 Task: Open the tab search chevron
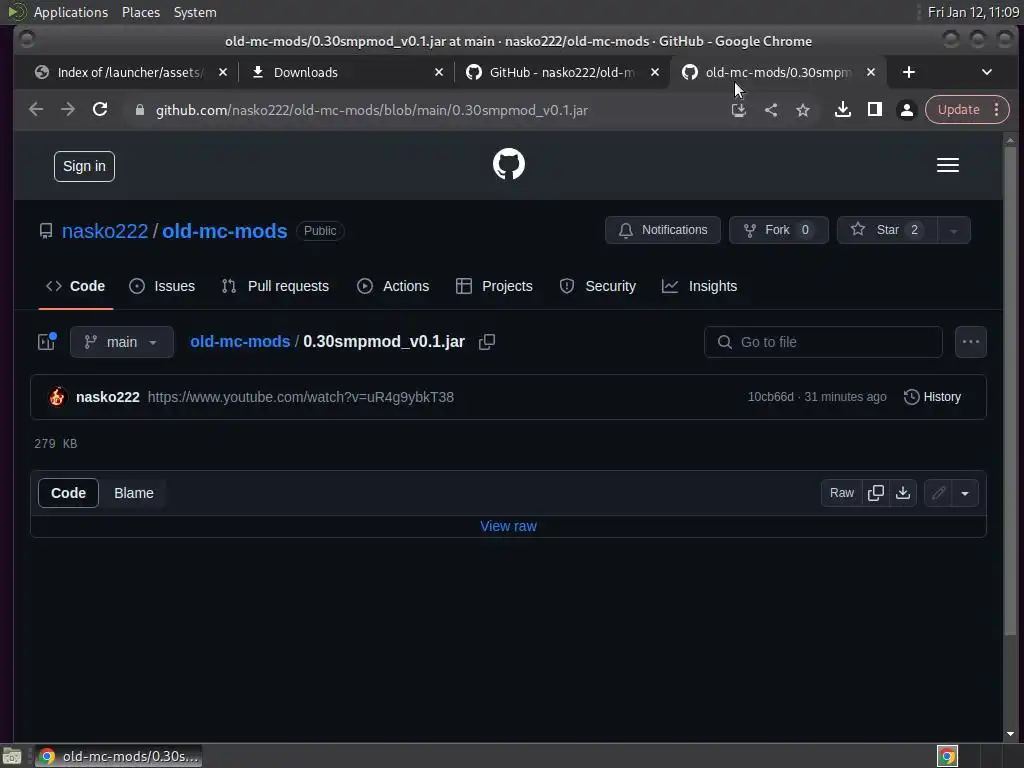point(987,72)
